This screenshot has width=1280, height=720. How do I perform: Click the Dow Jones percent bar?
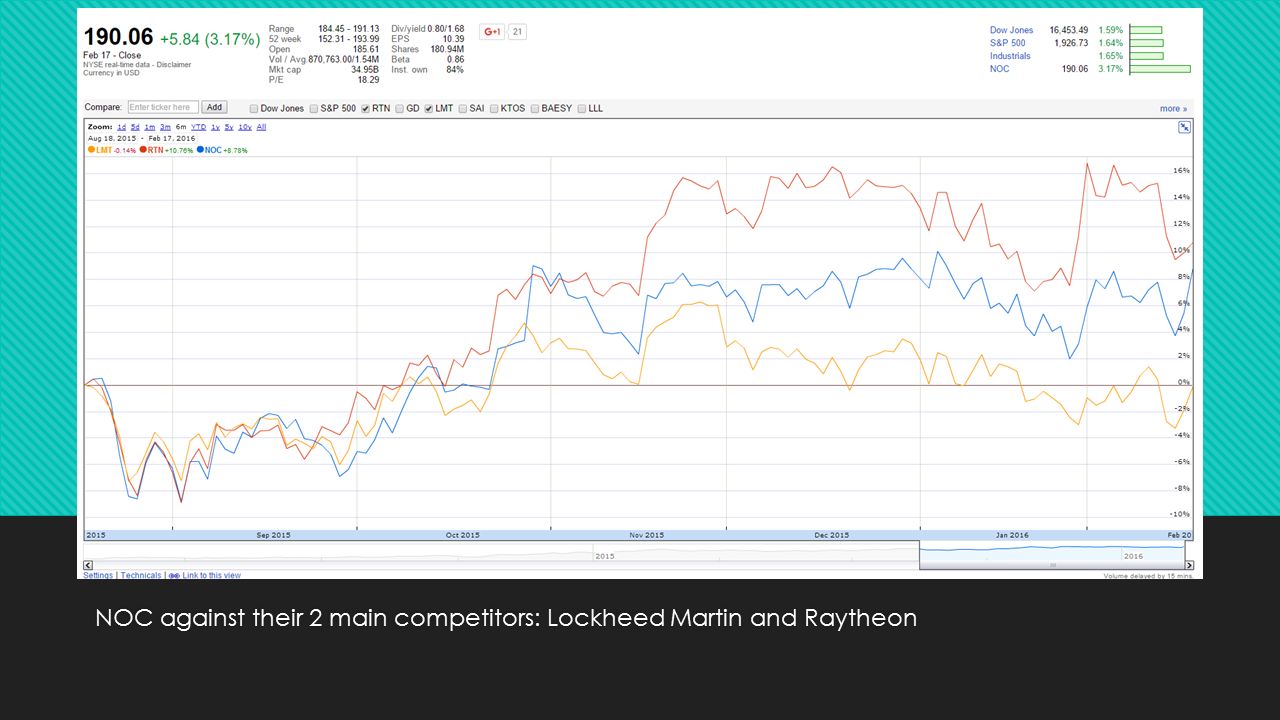pos(1146,30)
